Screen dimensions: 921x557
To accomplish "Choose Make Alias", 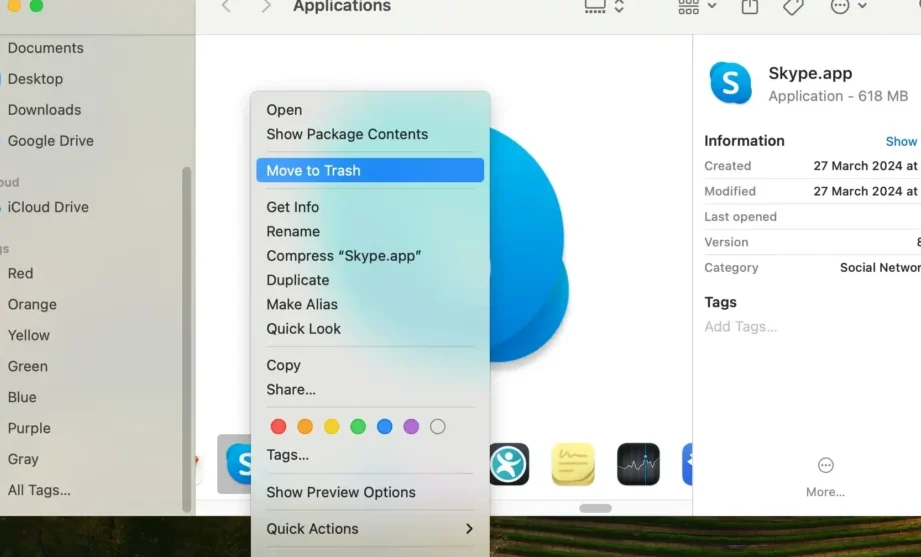I will [x=370, y=304].
